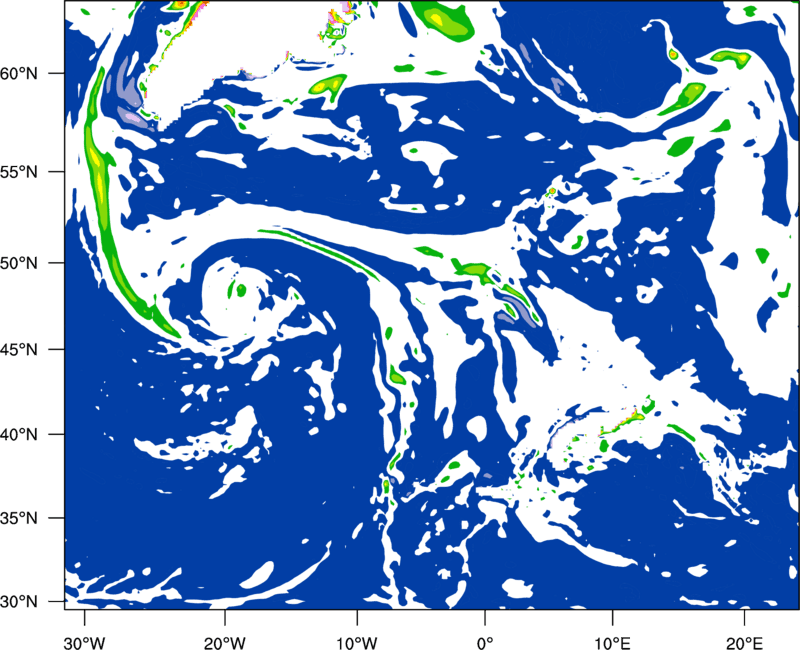Click the 30°N latitude label
Screen dimensions: 800x650
19,602
